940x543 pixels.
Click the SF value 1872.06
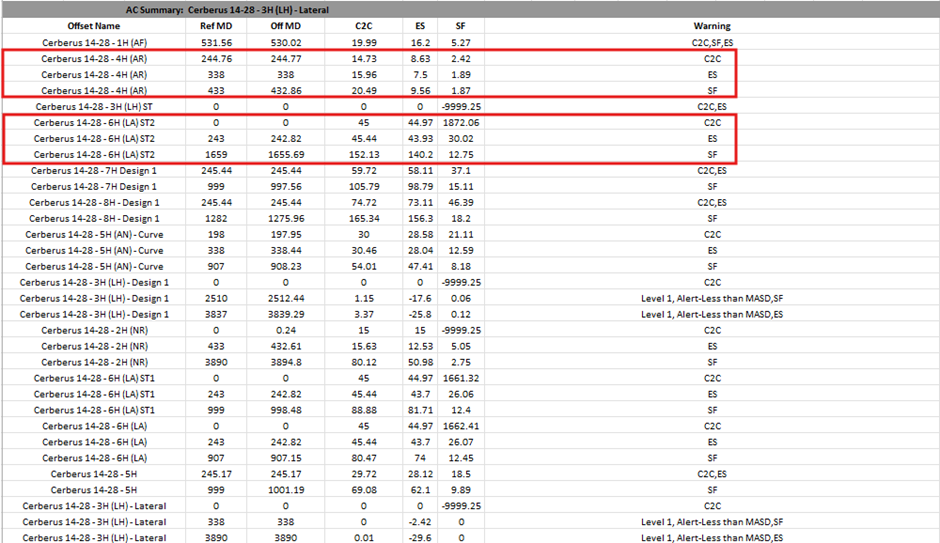[460, 122]
